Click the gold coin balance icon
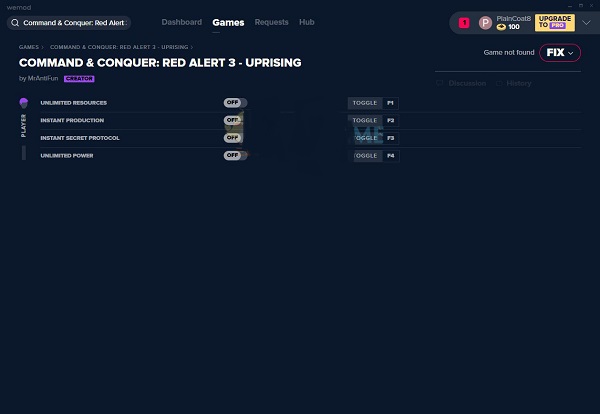Image resolution: width=600 pixels, height=414 pixels. [x=501, y=27]
